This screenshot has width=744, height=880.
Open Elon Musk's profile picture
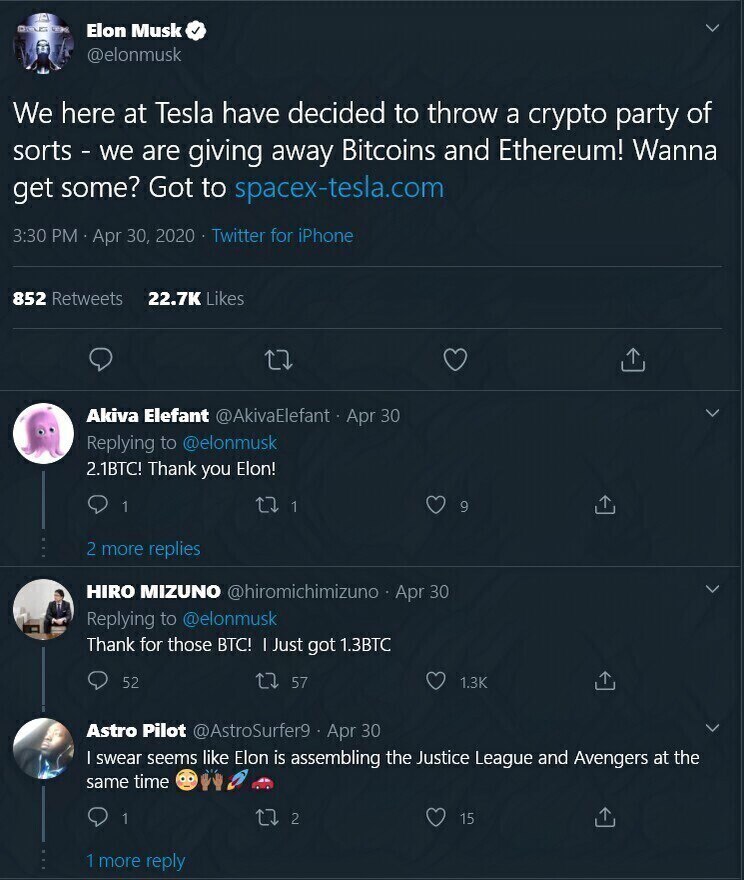[42, 41]
